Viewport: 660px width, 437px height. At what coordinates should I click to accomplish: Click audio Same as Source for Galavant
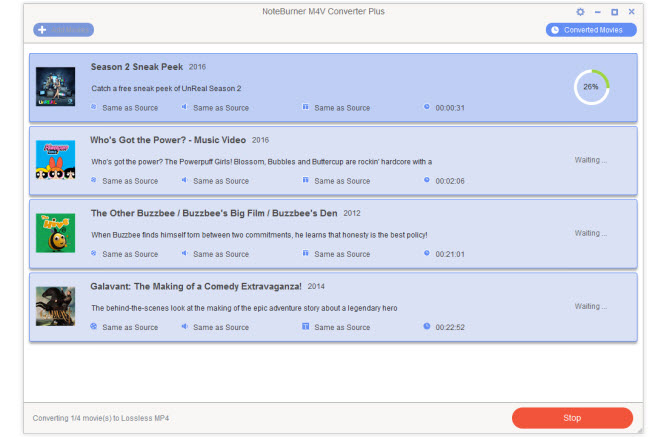point(221,328)
